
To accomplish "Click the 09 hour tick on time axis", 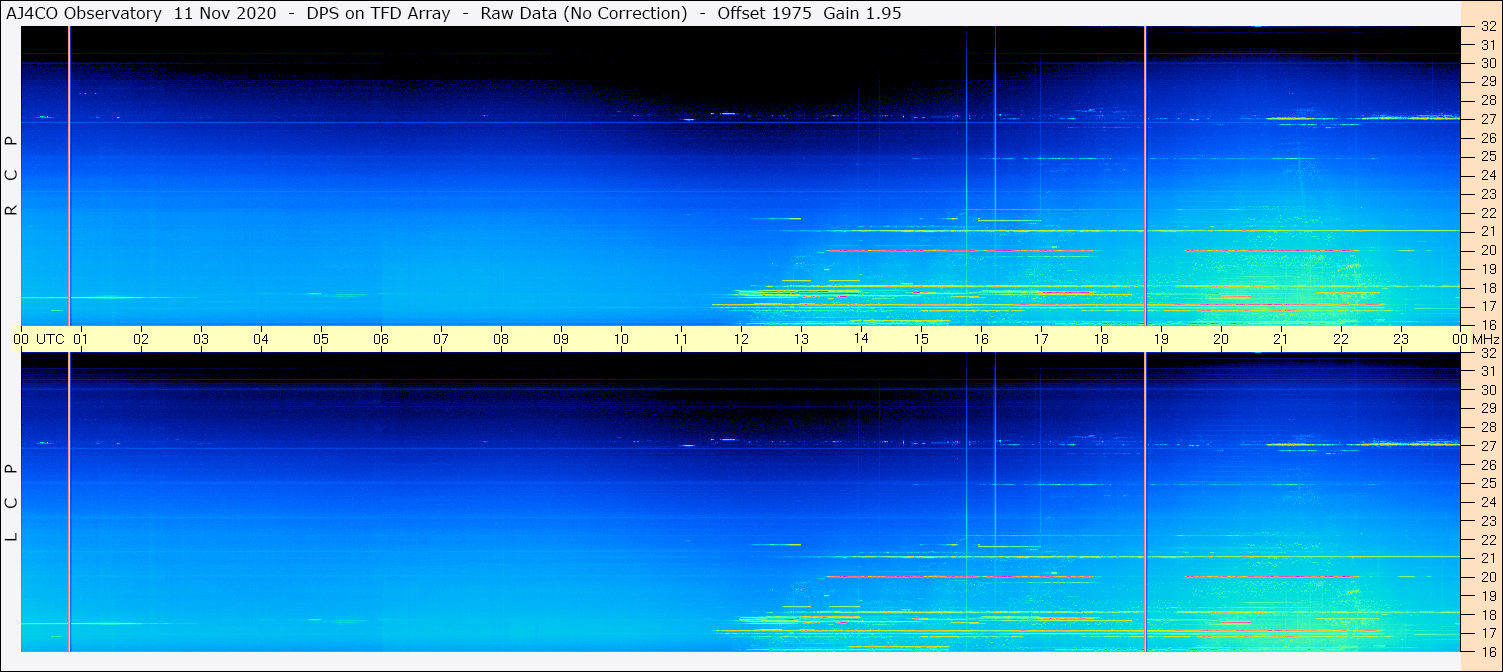I will [x=561, y=339].
